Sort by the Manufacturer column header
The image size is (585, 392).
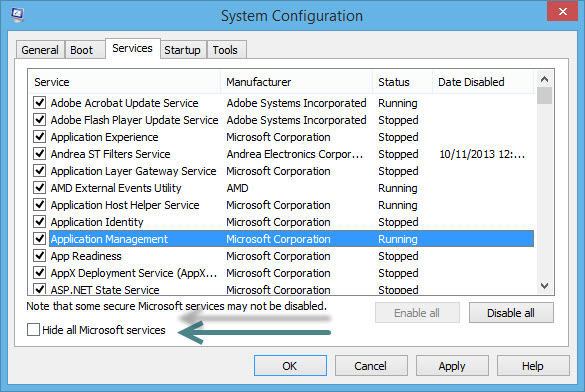(297, 82)
